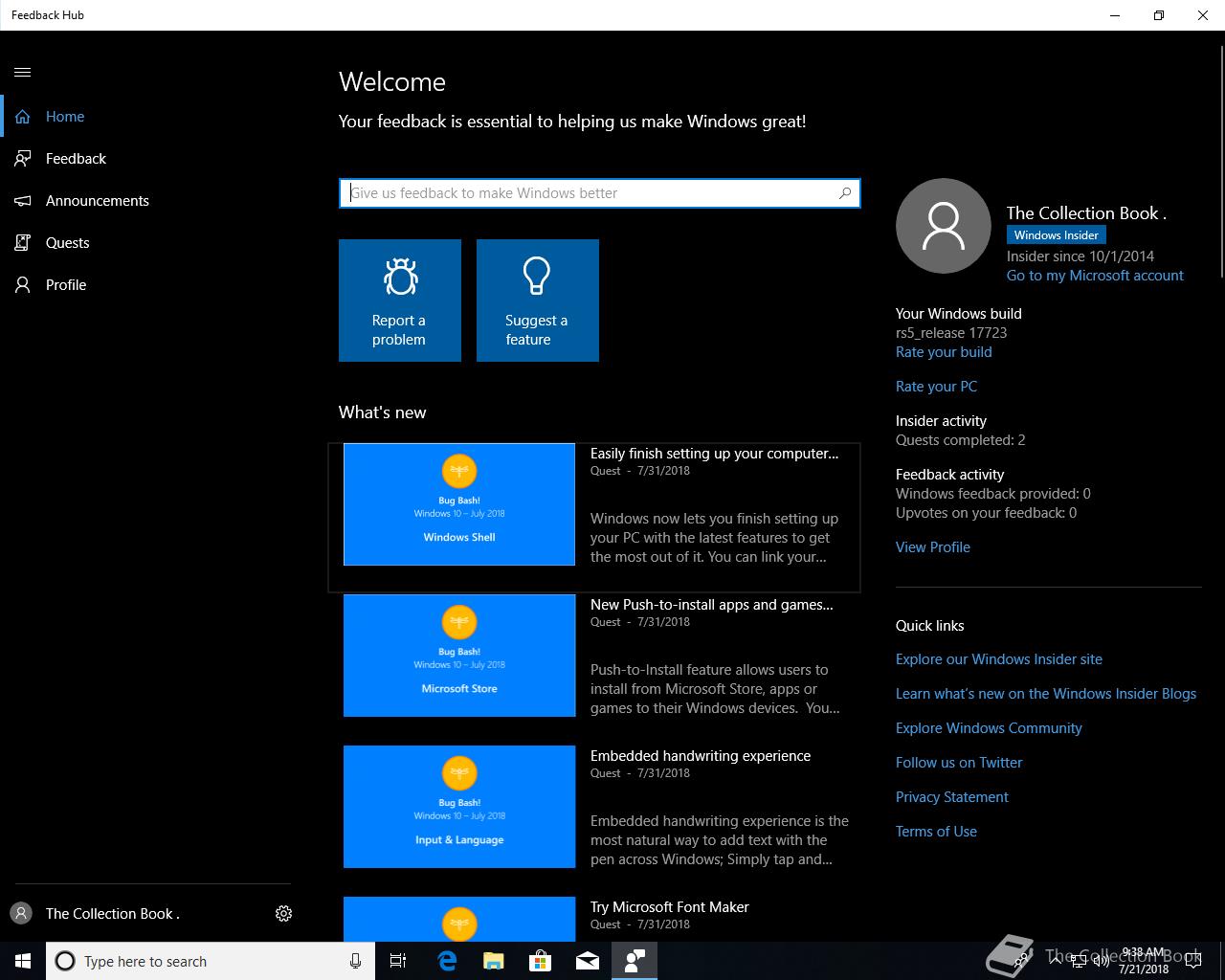Image resolution: width=1225 pixels, height=980 pixels.
Task: Open Task View from the taskbar
Action: click(x=398, y=961)
